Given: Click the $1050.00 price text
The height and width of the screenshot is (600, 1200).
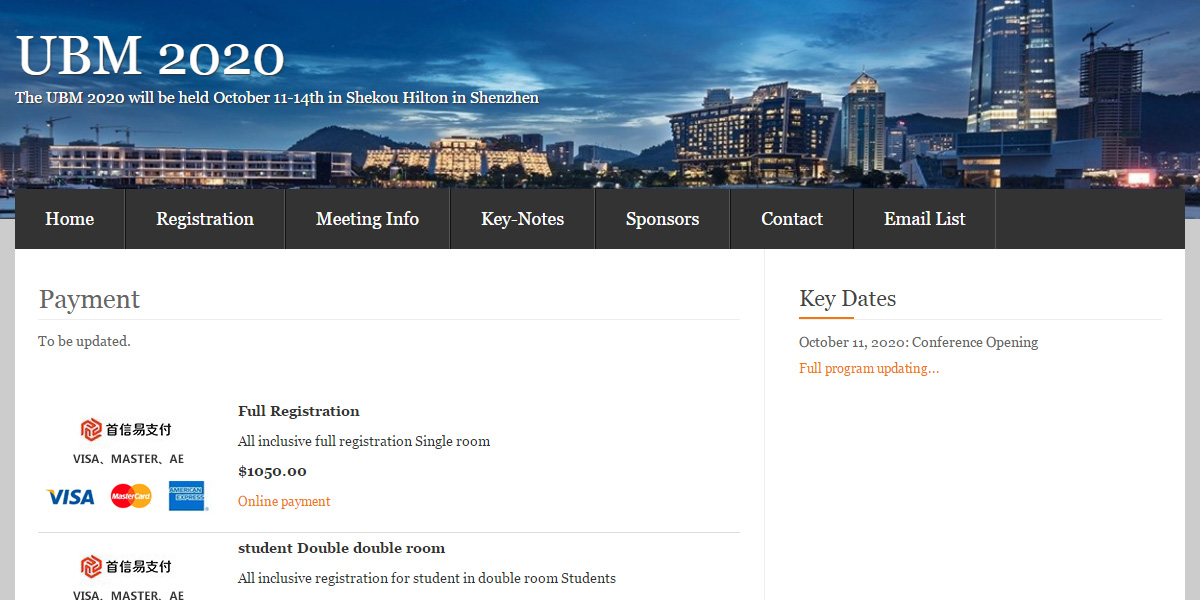Looking at the screenshot, I should pyautogui.click(x=272, y=471).
